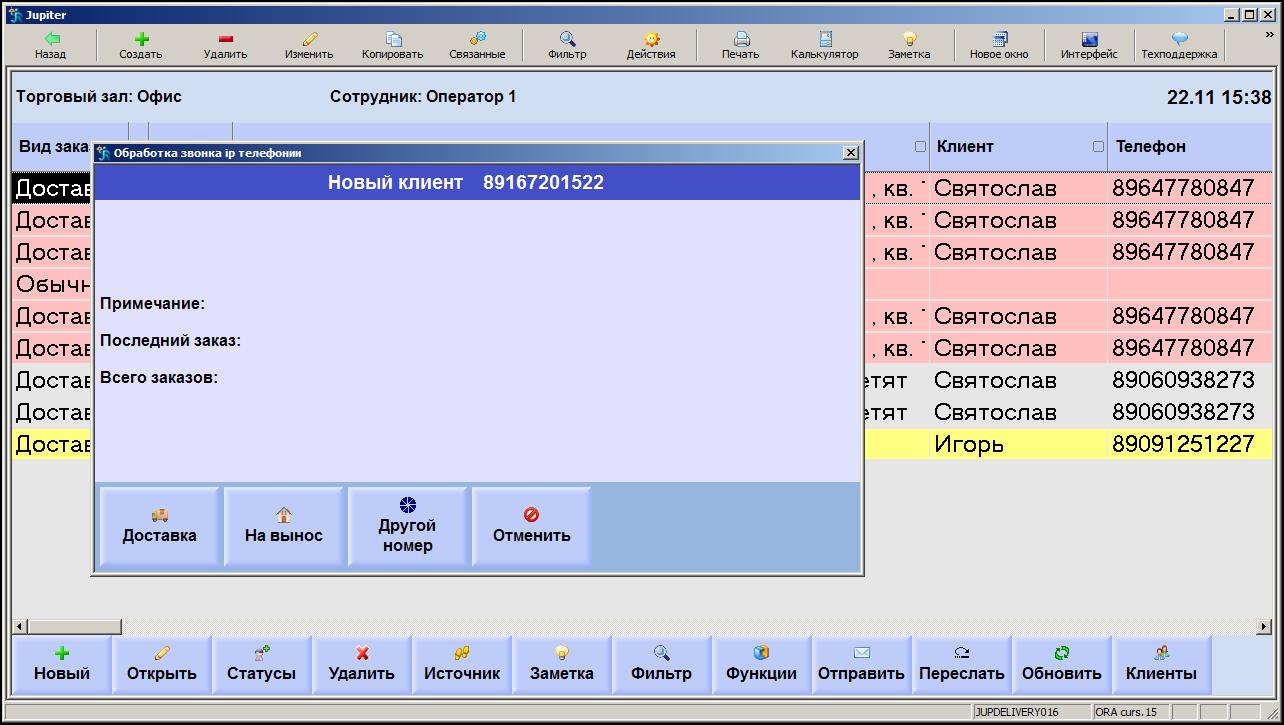Click the left arrow of horizontal scrollbar
Screen dimensions: 1284x725
tap(20, 627)
